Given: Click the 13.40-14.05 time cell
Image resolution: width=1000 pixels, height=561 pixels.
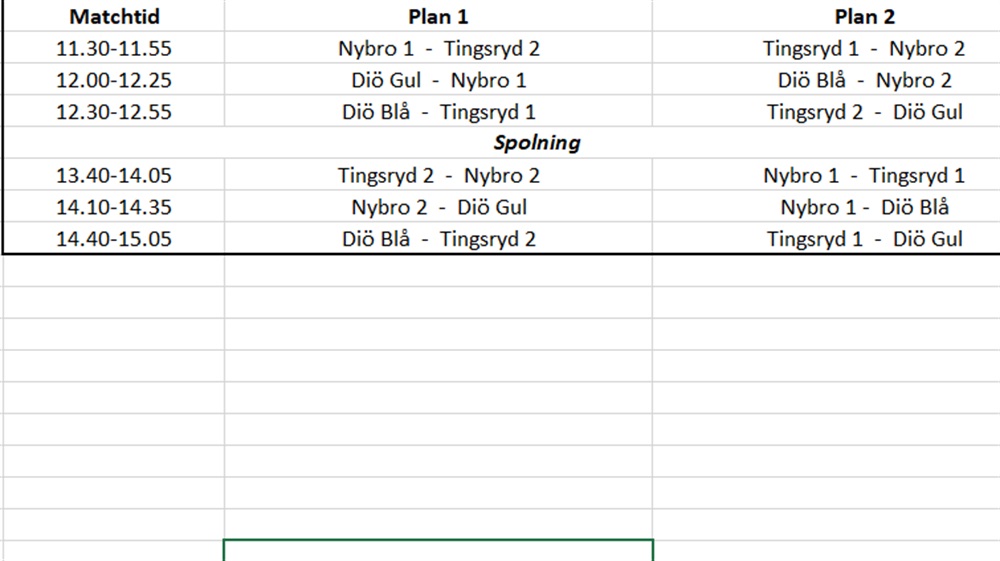Looking at the screenshot, I should coord(114,176).
